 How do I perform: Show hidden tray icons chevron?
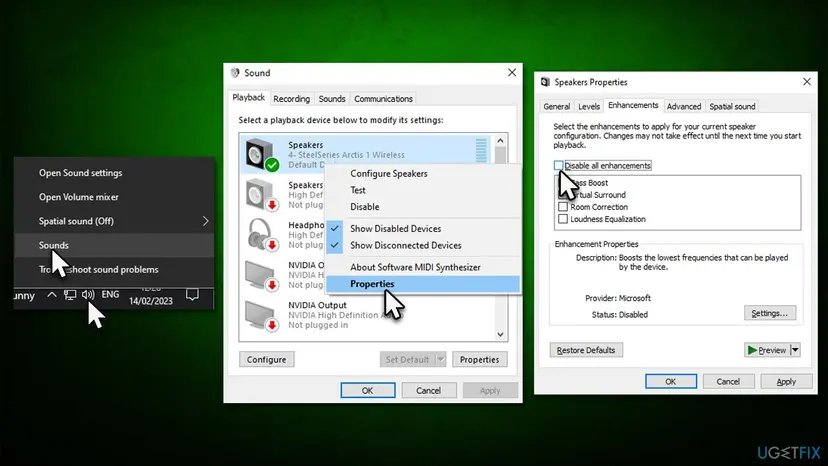tap(51, 295)
